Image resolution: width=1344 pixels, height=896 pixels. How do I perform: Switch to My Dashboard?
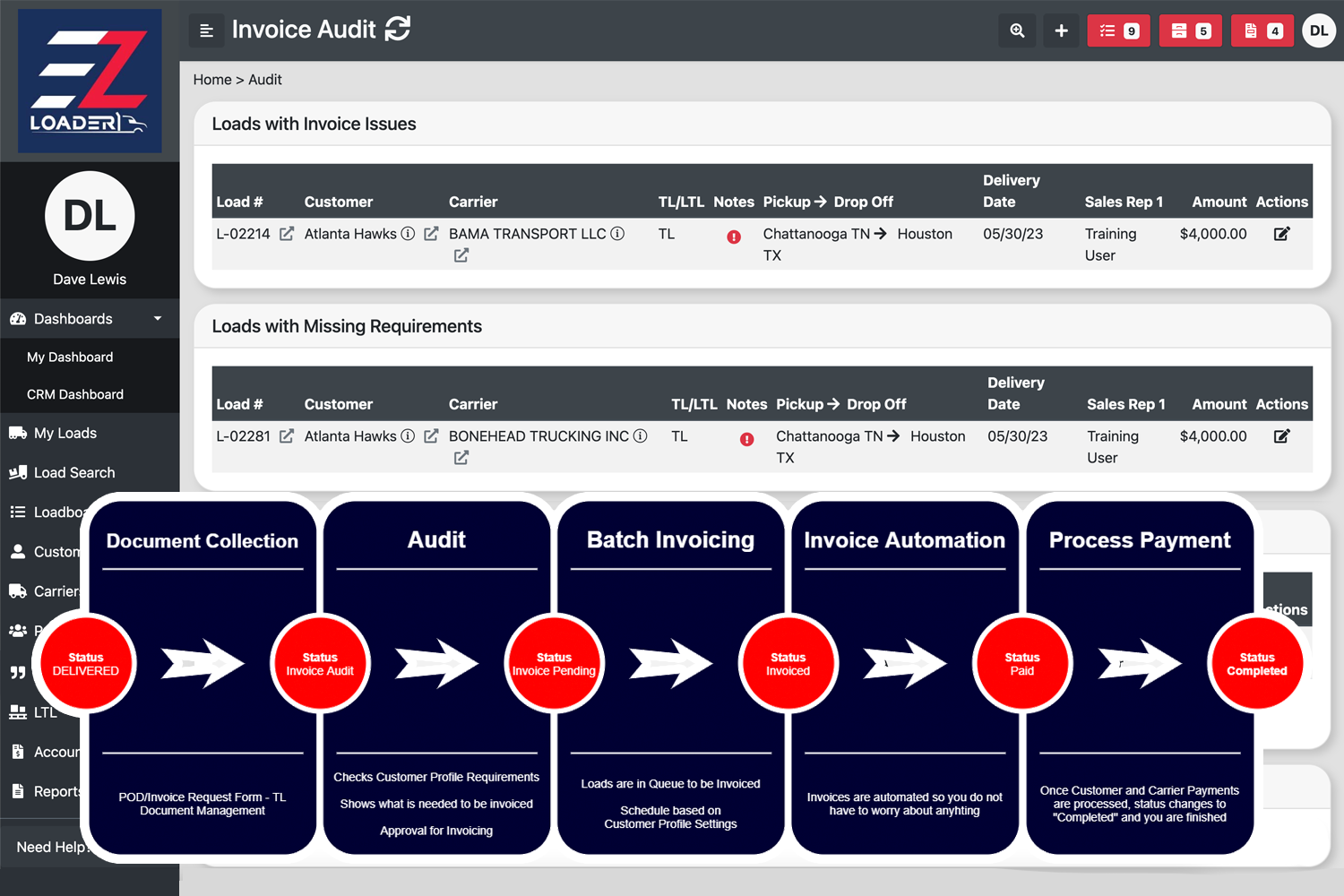point(70,357)
